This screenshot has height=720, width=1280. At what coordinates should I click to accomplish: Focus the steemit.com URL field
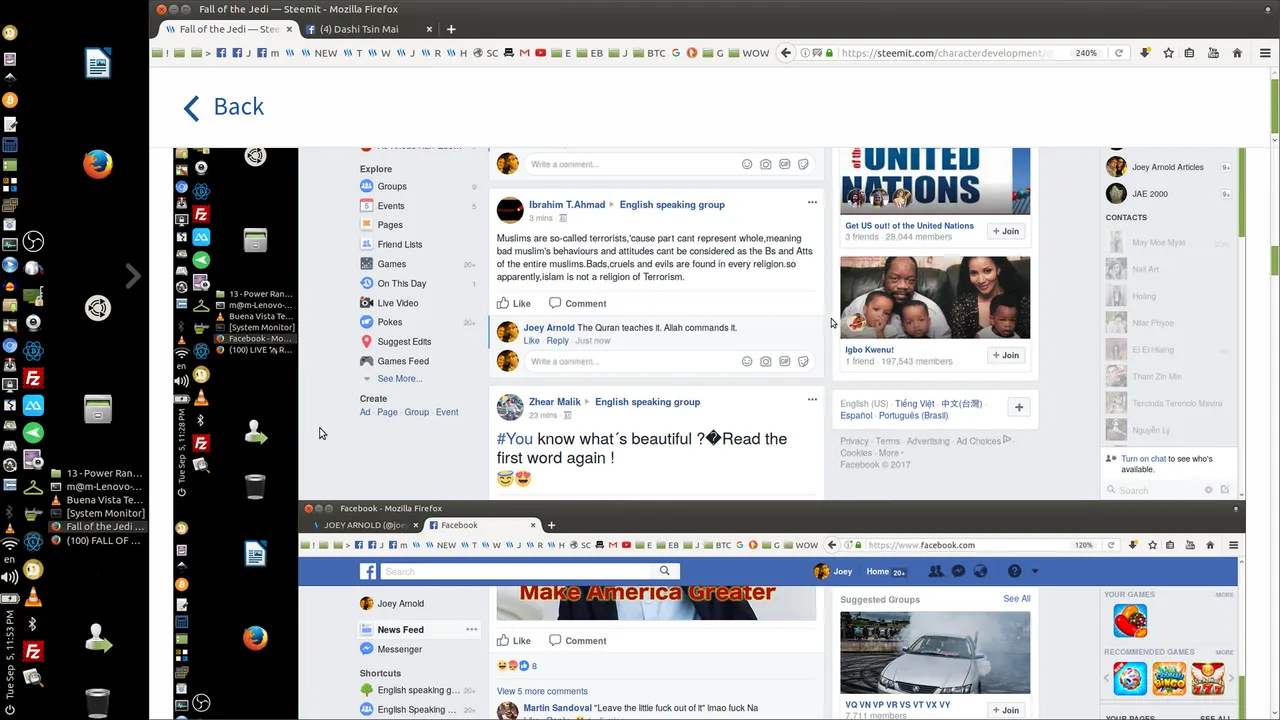950,53
